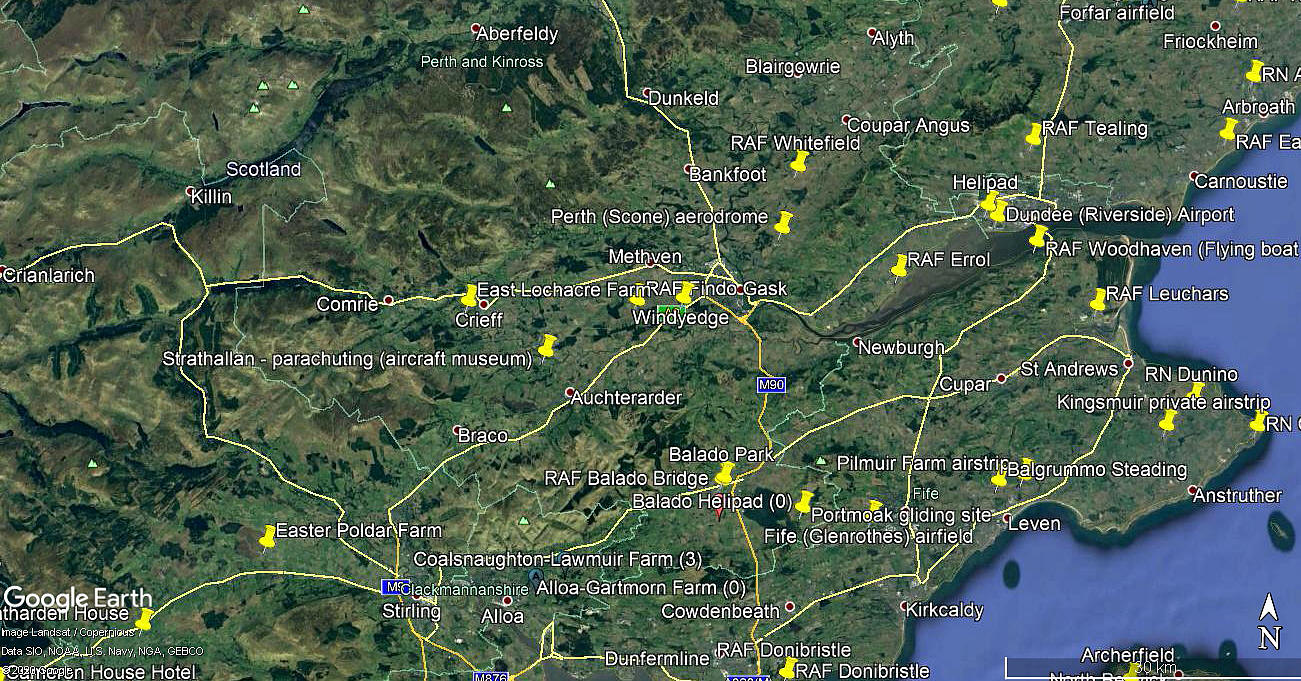1301x681 pixels.
Task: Click the Dunkeld town label
Action: point(684,99)
